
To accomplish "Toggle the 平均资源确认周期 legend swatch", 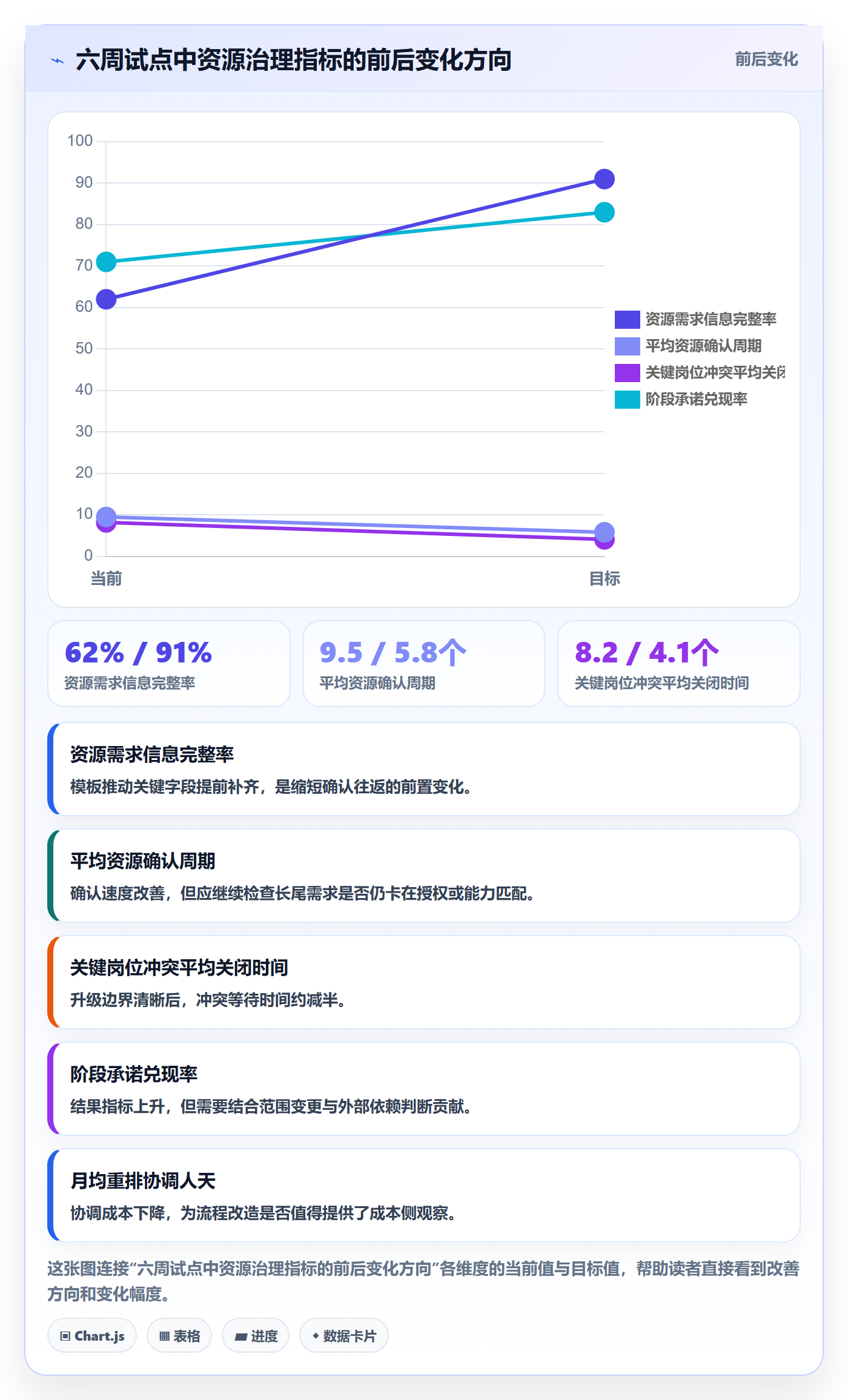I will pyautogui.click(x=628, y=346).
